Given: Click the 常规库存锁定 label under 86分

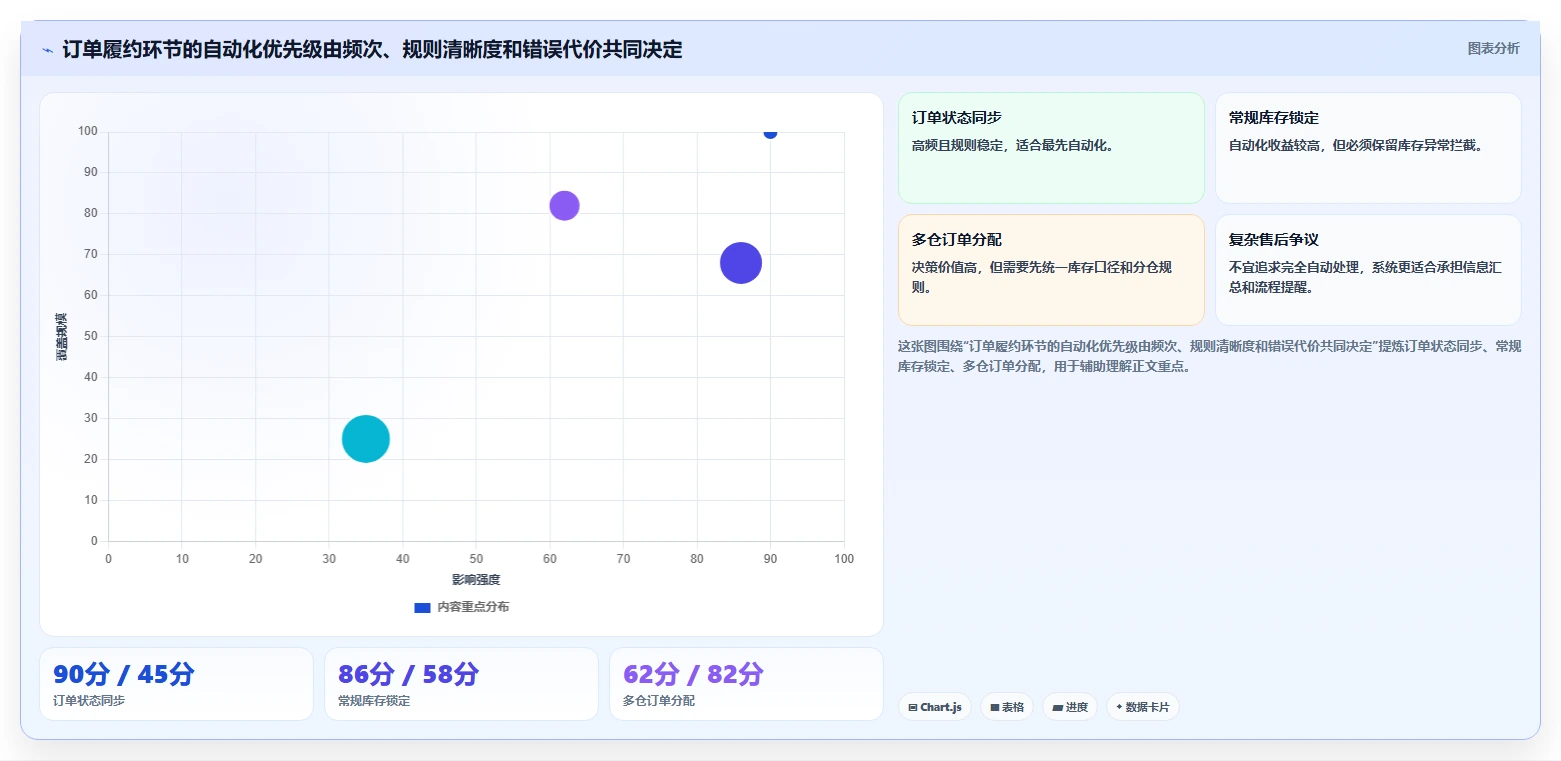Looking at the screenshot, I should point(374,701).
